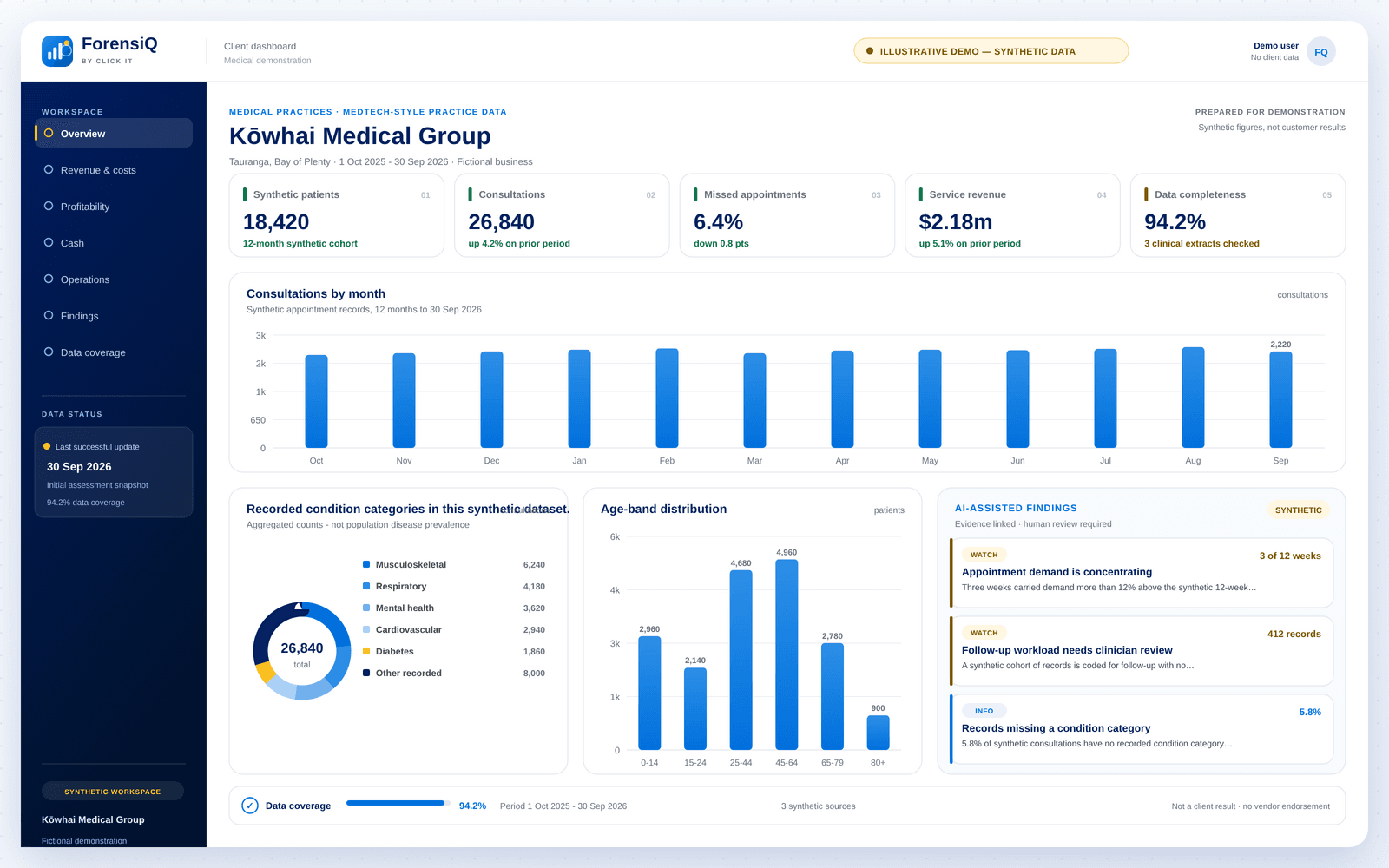Select Cash in the sidebar
The width and height of the screenshot is (1389, 868).
114,242
